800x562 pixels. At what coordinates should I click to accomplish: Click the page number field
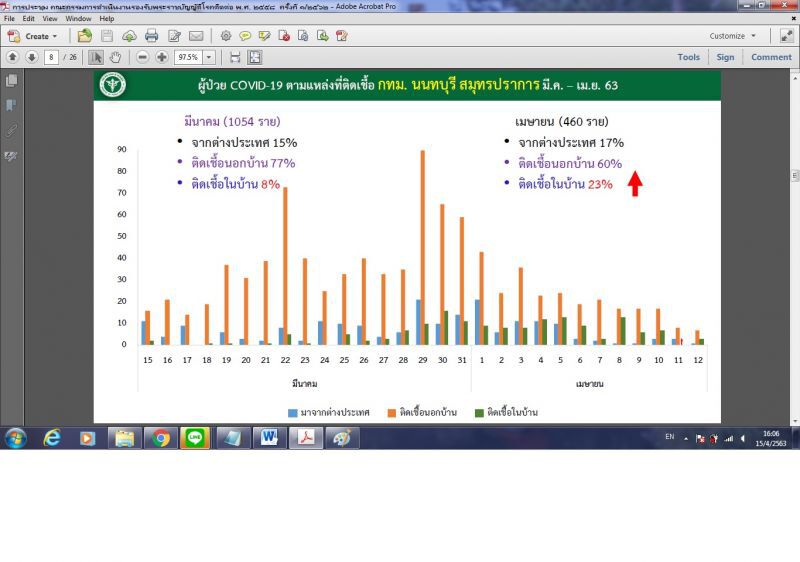pyautogui.click(x=51, y=57)
